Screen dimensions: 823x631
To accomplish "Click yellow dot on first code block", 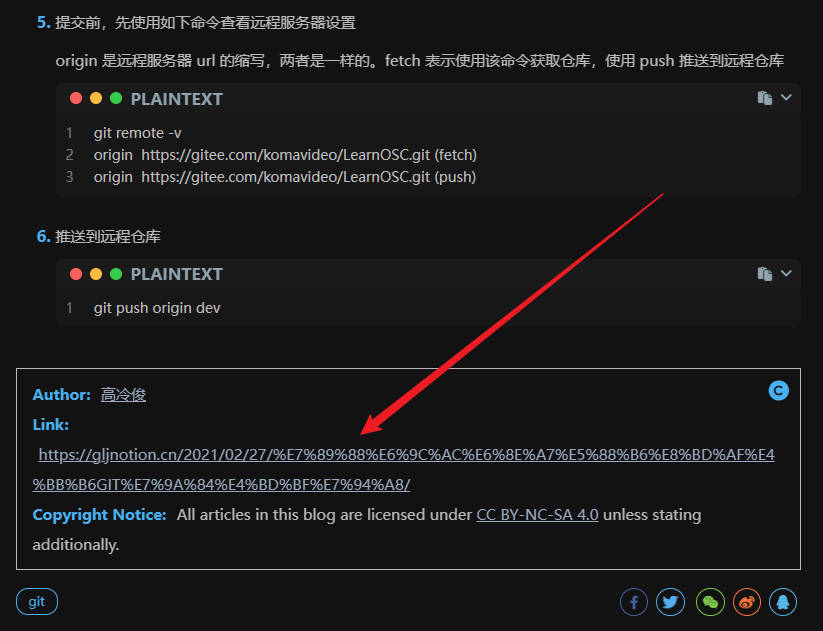I will point(96,98).
